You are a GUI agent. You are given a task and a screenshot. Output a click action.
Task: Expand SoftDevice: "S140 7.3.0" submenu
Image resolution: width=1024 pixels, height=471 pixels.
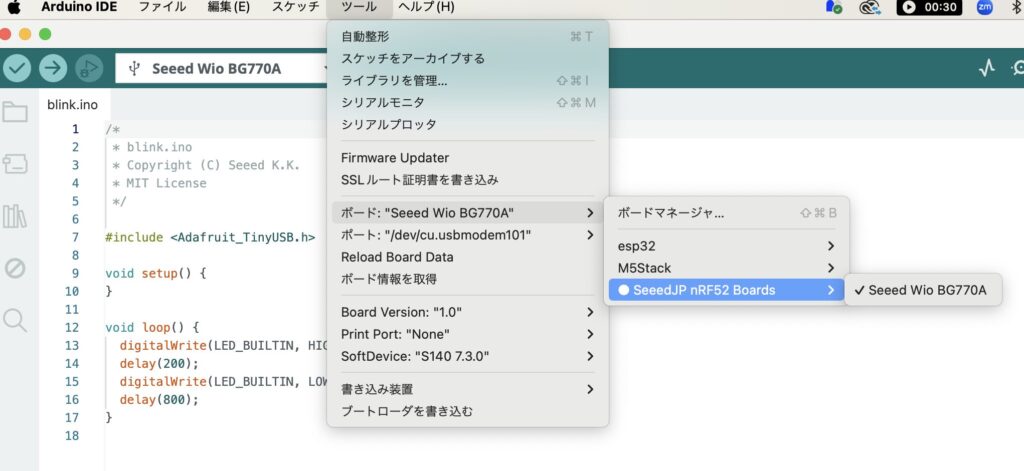468,357
